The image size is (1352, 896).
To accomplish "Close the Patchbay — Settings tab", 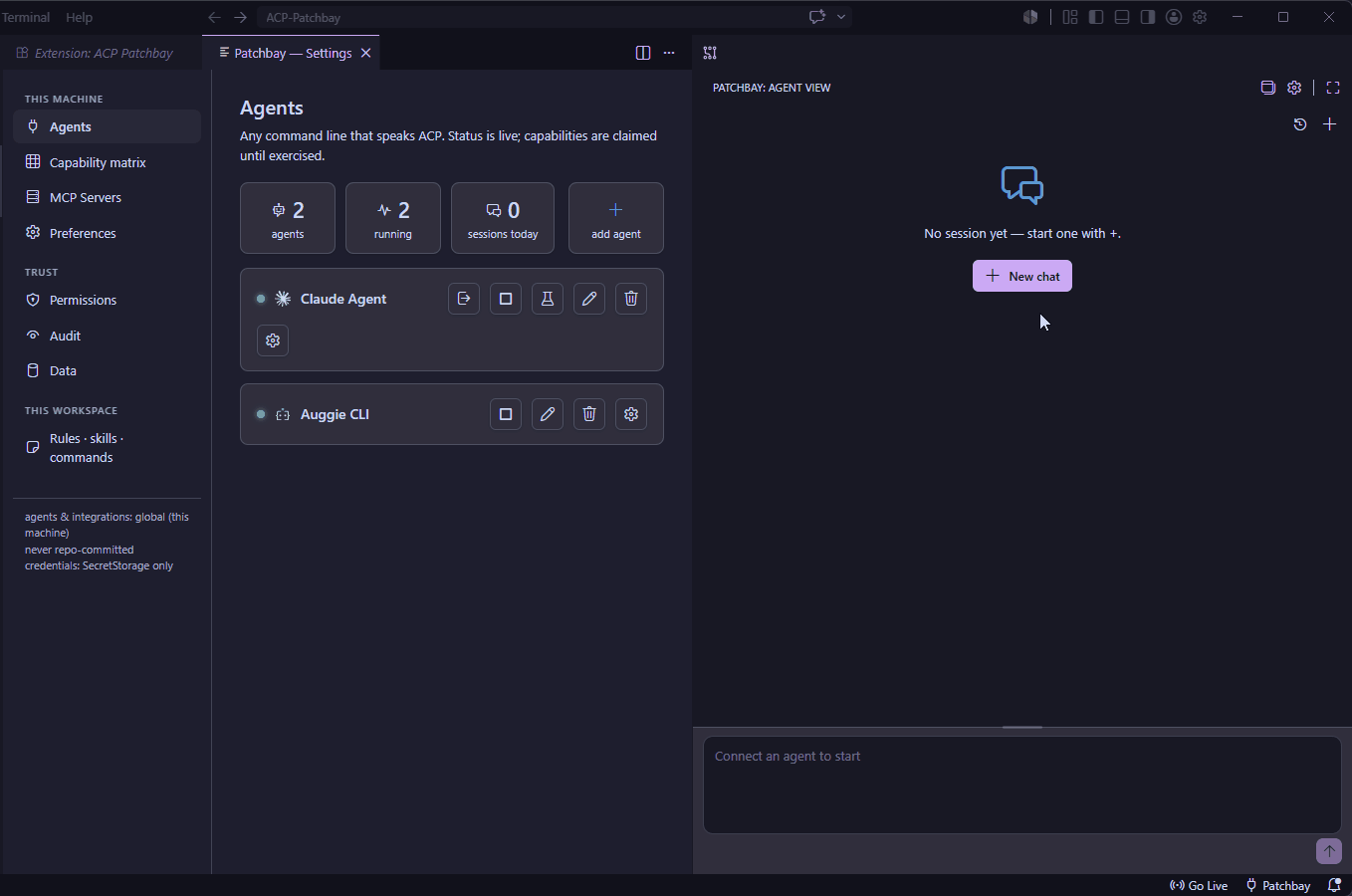I will 366,53.
